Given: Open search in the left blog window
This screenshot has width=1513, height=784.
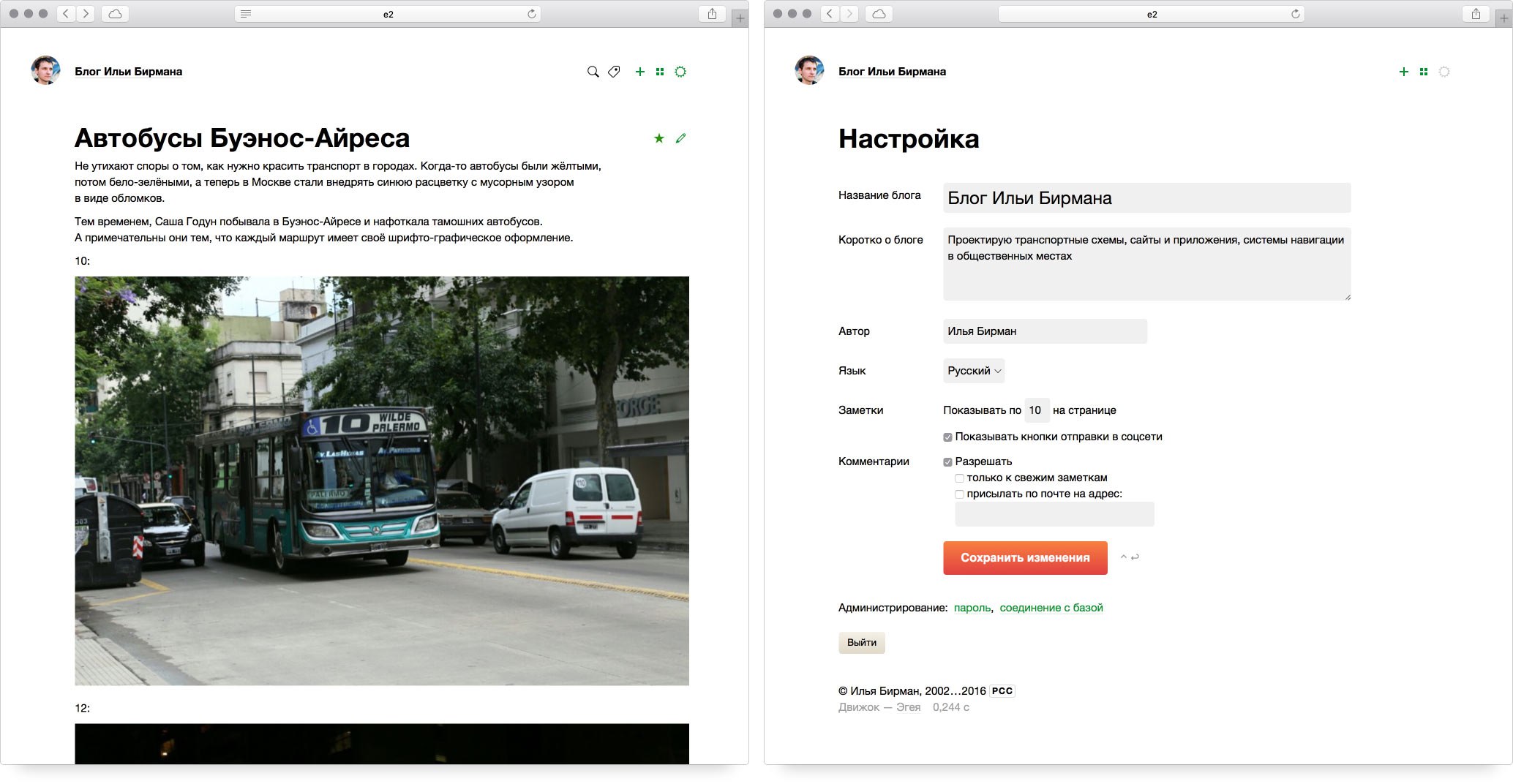Looking at the screenshot, I should 593,72.
